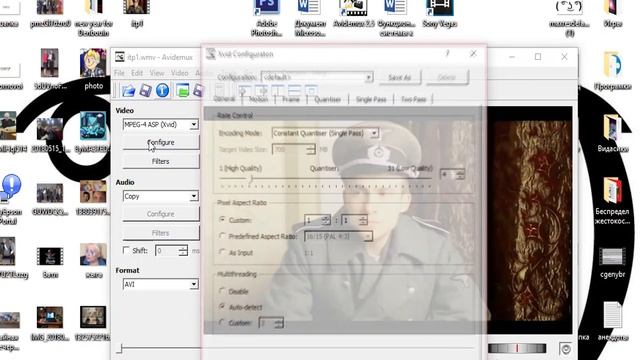Open the predefined aspect ratio 16/15 PAL dropdown
Viewport: 640px width, 360px height.
tap(338, 236)
